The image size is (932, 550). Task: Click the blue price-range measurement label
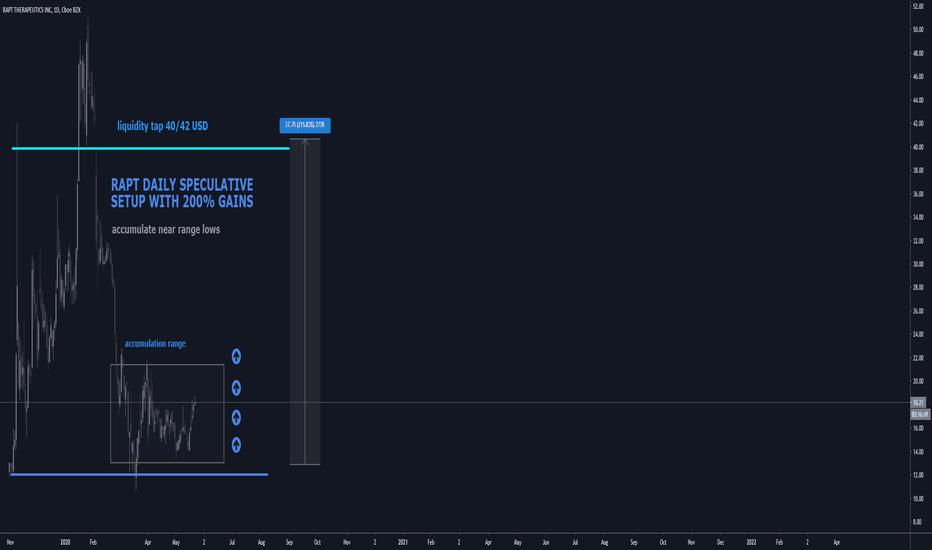(x=305, y=125)
